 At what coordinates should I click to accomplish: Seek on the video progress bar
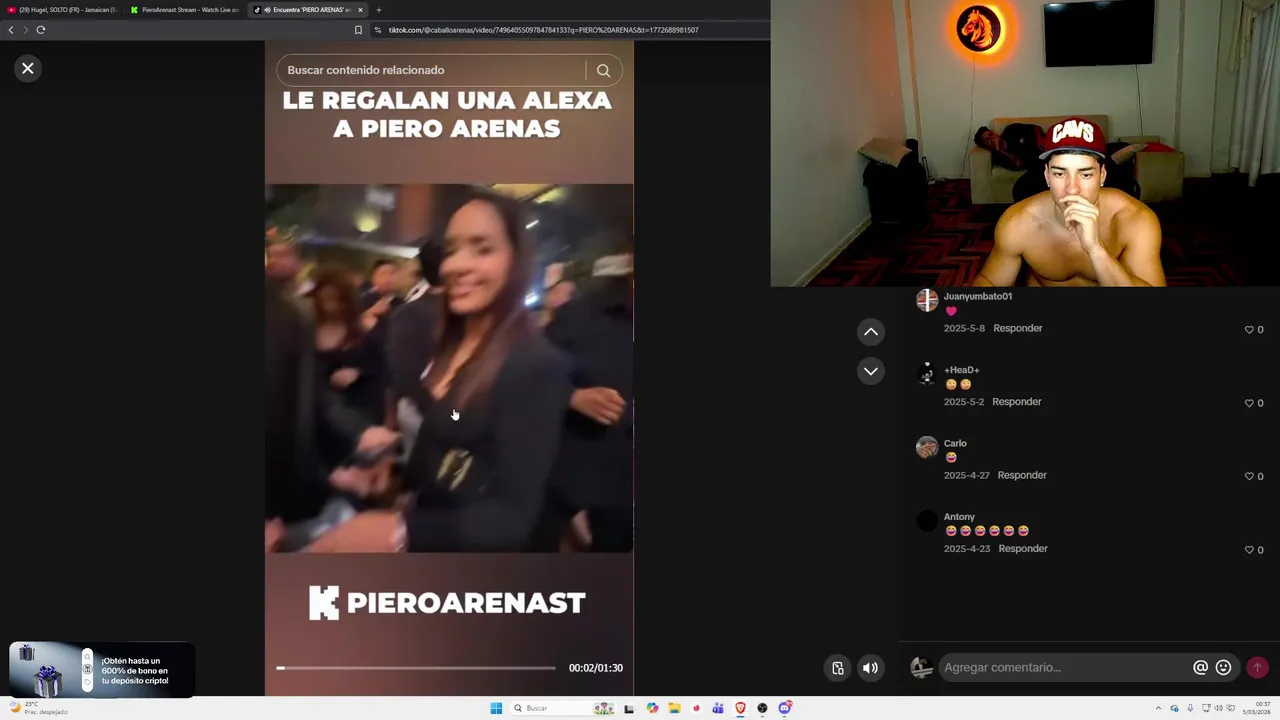point(416,668)
